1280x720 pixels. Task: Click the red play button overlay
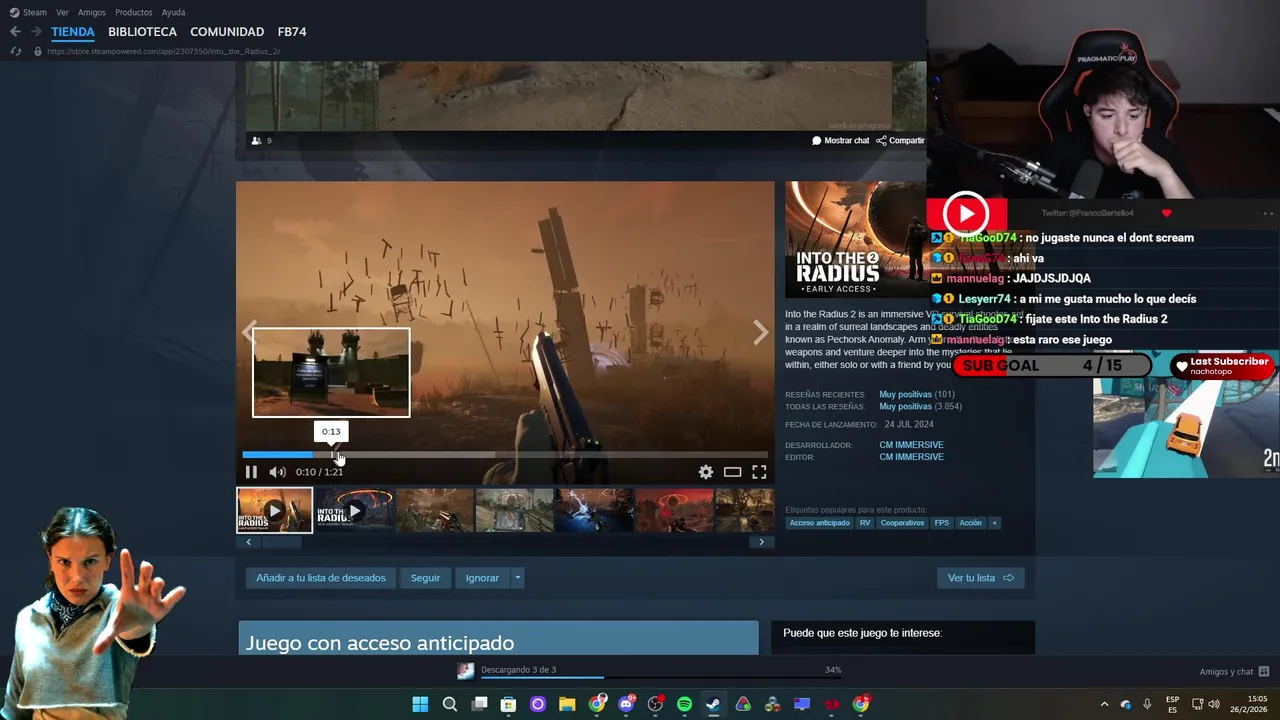point(966,214)
